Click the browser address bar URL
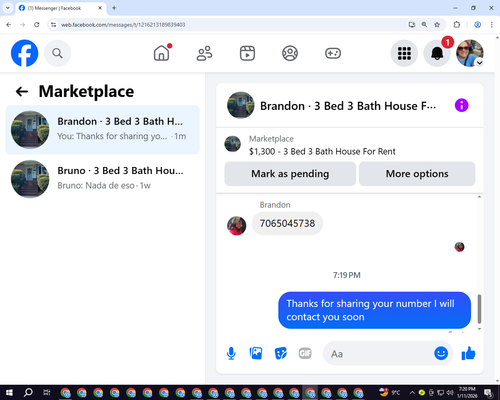Screen dimensions: 500x400 [123, 25]
